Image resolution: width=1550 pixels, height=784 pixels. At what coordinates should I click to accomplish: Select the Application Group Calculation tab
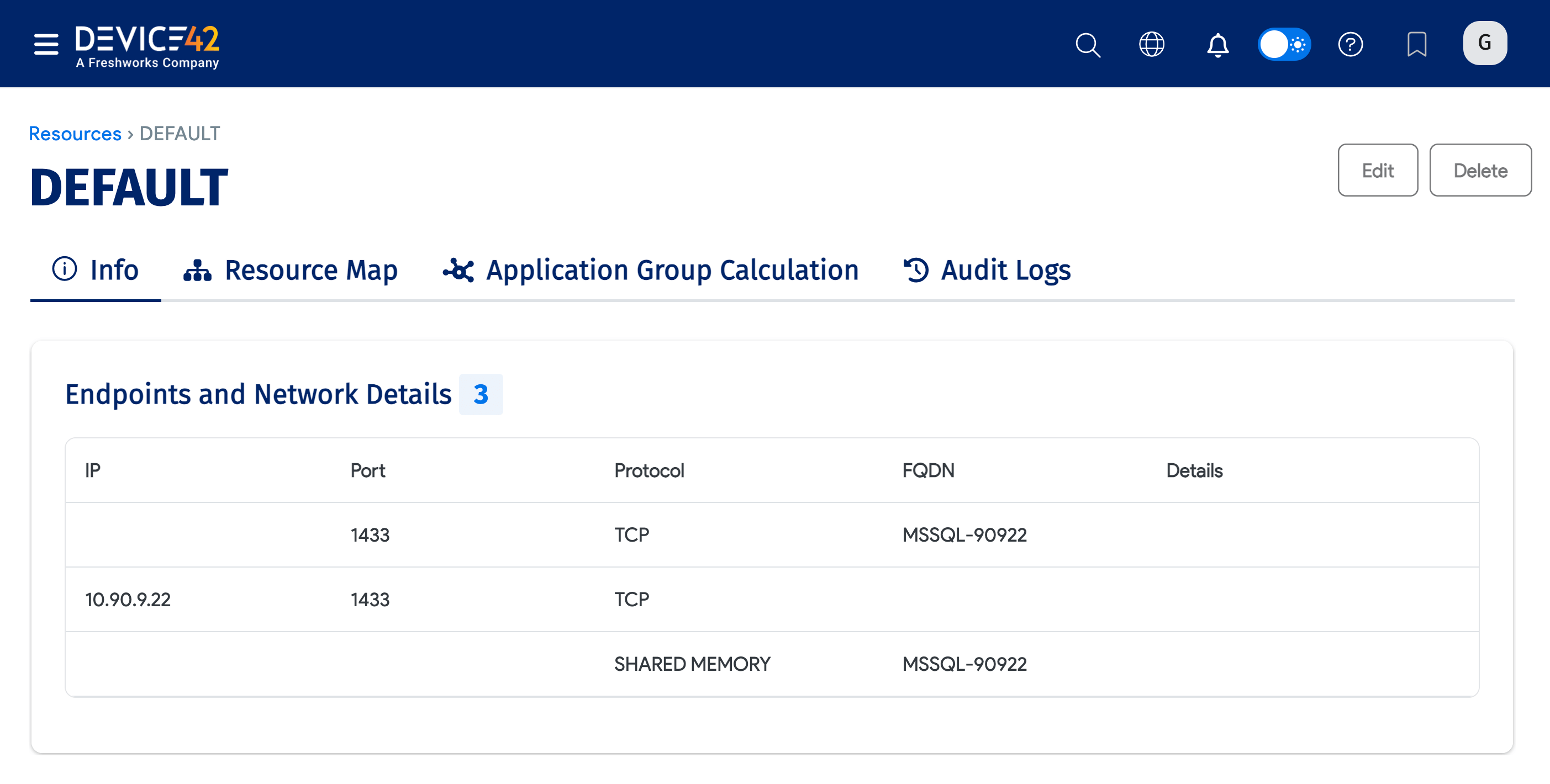click(672, 270)
